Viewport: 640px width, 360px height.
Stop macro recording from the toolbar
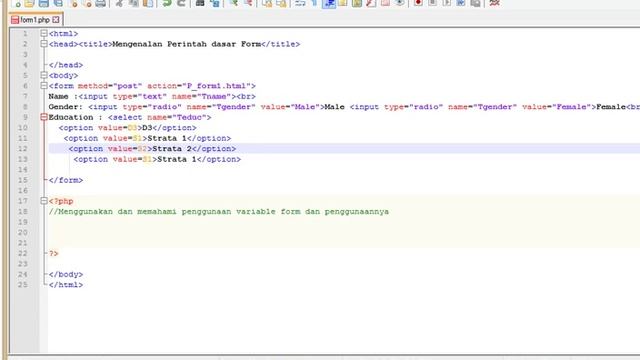tap(432, 3)
